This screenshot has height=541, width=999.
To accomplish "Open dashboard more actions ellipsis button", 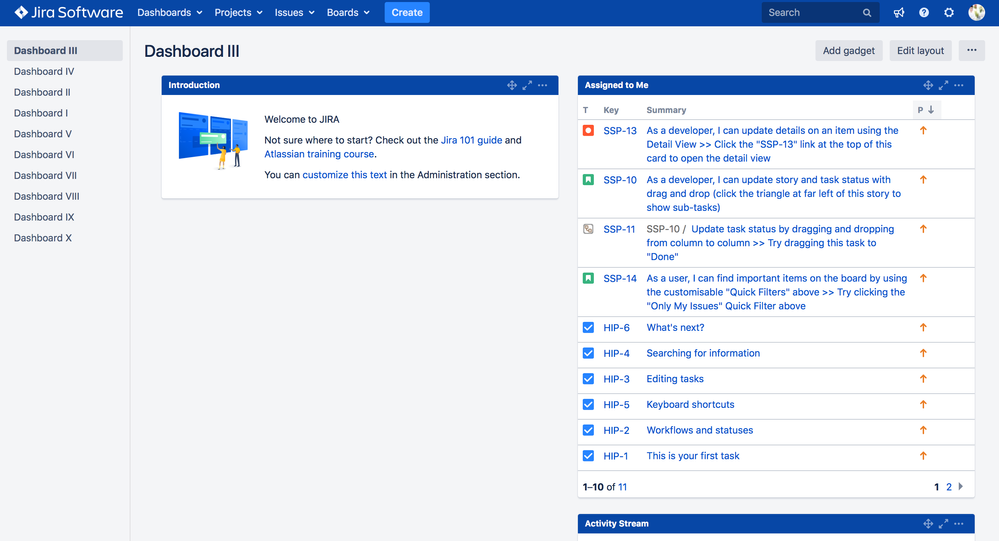I will 972,50.
